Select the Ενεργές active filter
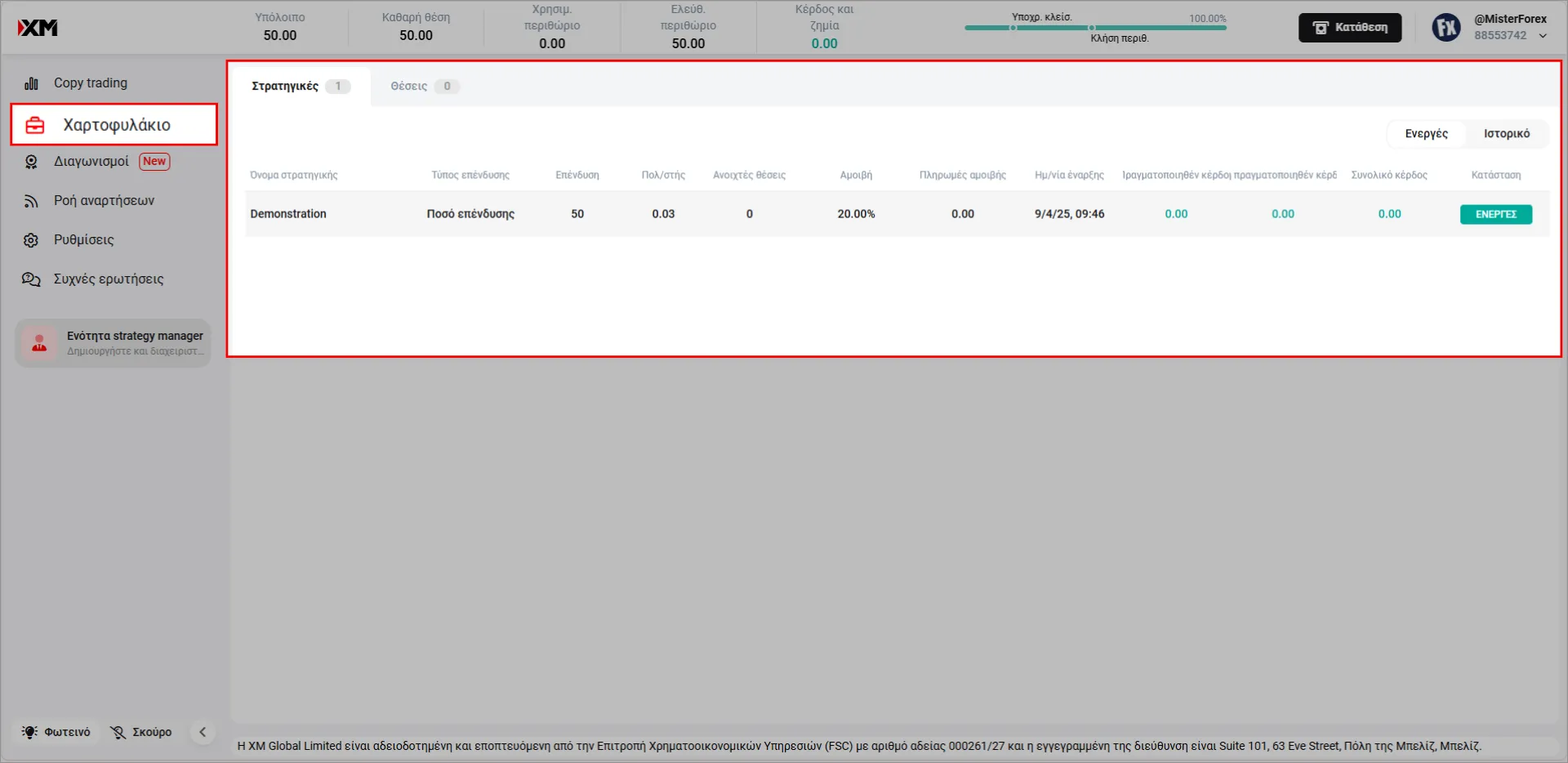This screenshot has width=1568, height=763. [1426, 134]
